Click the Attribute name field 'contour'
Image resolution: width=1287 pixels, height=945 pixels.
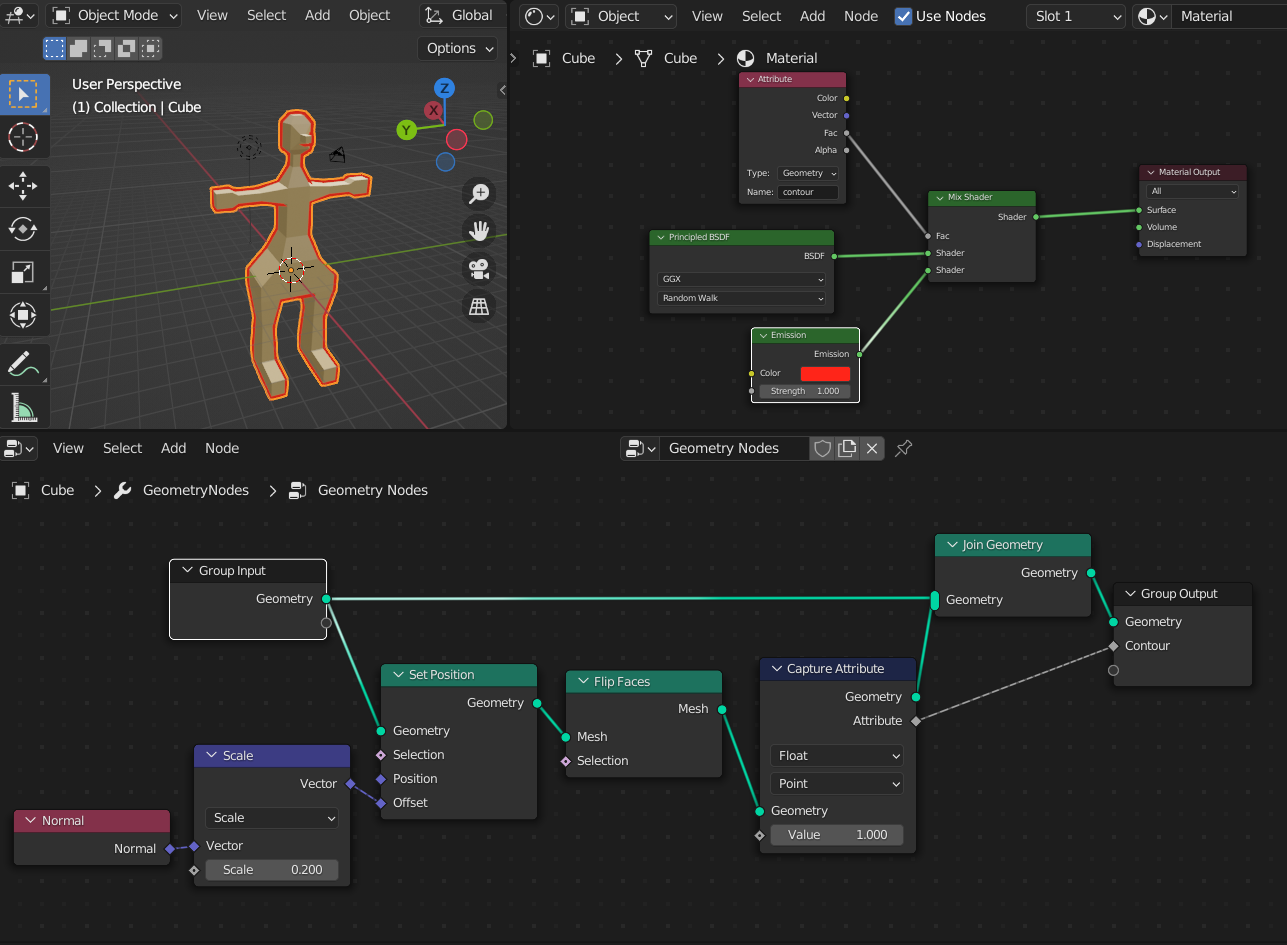click(x=807, y=192)
